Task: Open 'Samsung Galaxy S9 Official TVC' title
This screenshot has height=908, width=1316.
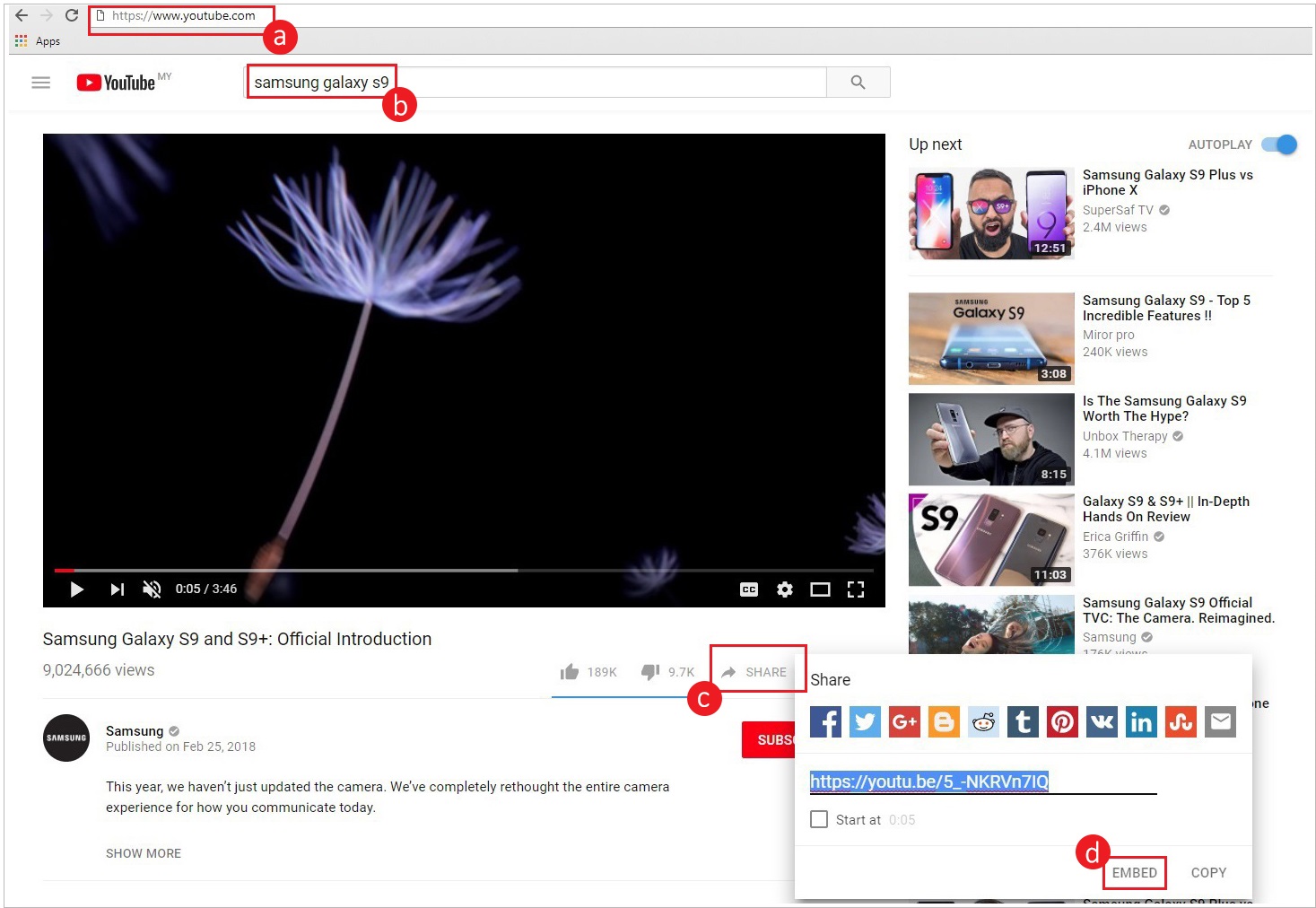Action: [x=1178, y=610]
